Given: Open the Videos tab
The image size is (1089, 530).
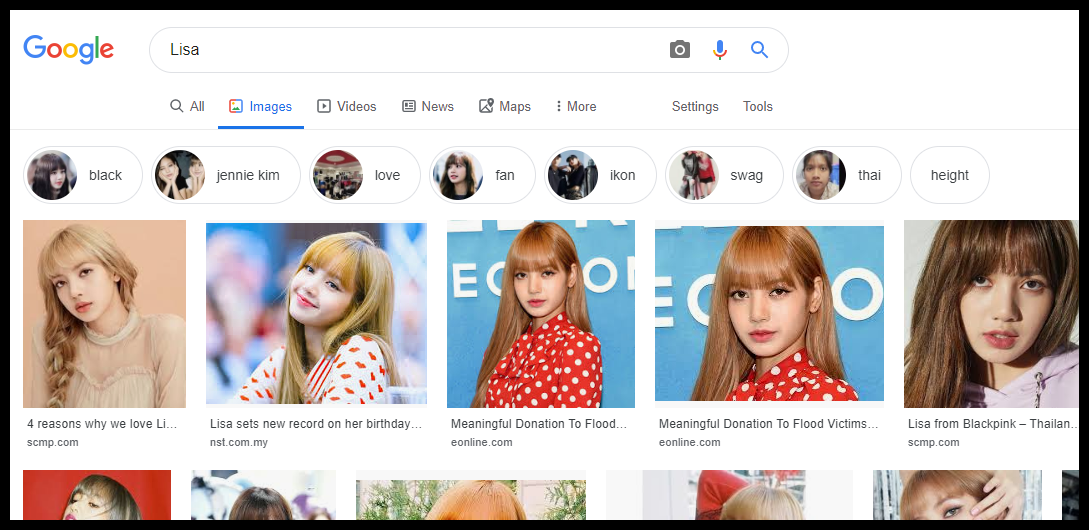Looking at the screenshot, I should (x=346, y=106).
